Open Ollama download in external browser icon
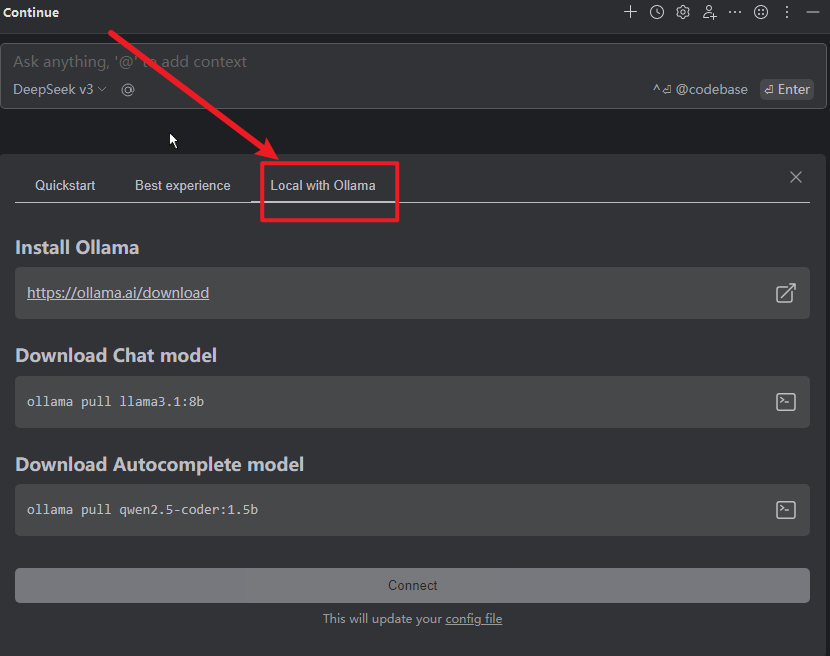The width and height of the screenshot is (830, 656). point(786,293)
